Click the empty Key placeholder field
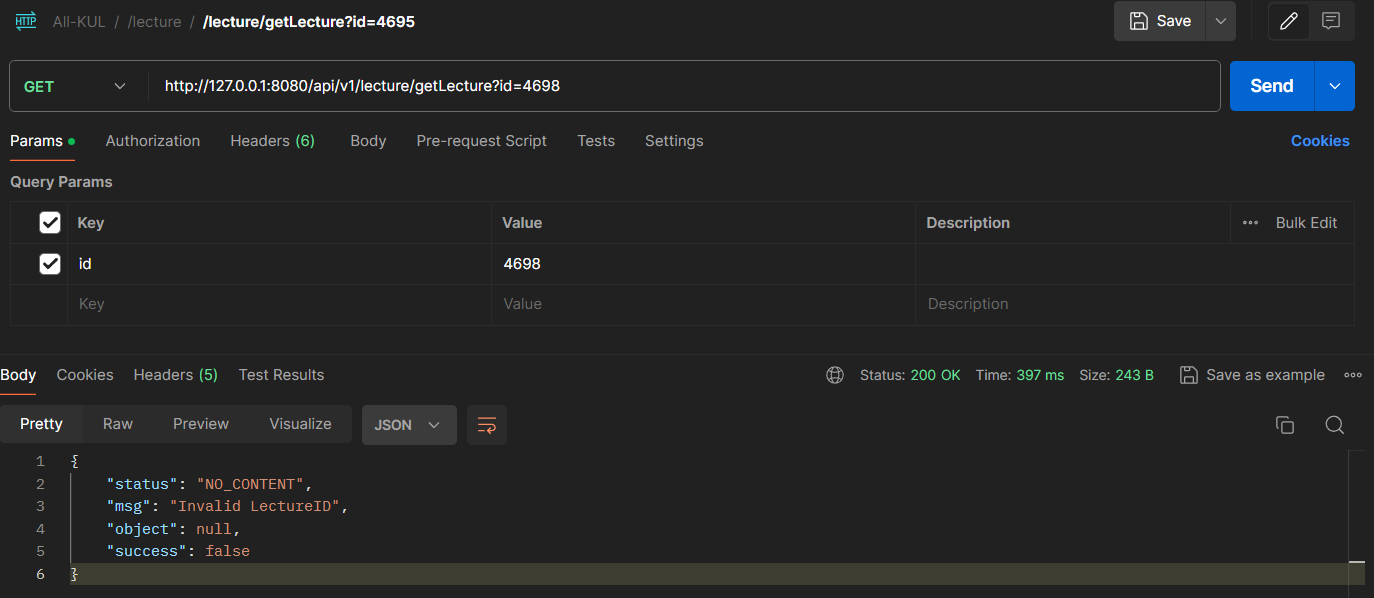Screen dimensions: 1374x598 click(279, 304)
